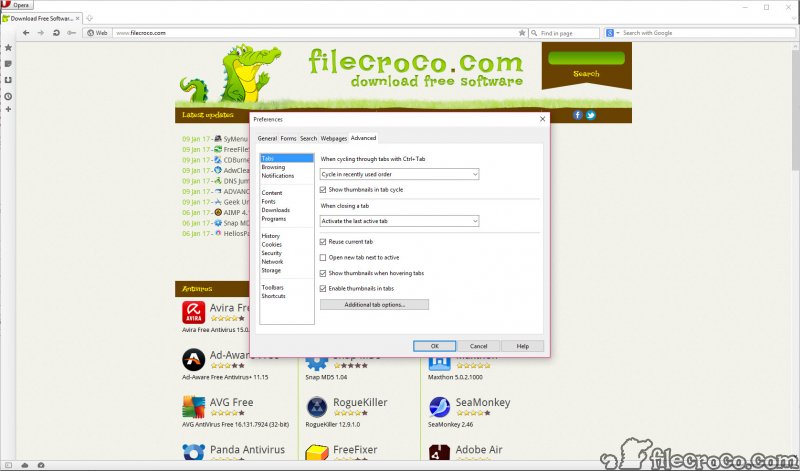Select Downloads in advanced list
The width and height of the screenshot is (800, 471).
pyautogui.click(x=276, y=210)
